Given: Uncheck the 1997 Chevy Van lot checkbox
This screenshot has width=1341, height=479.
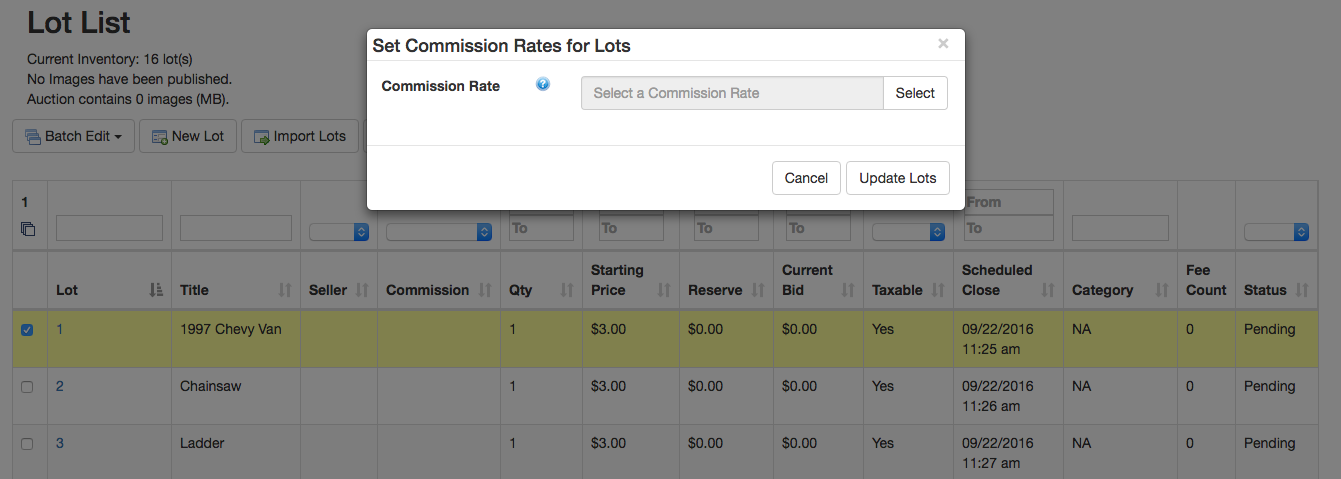Looking at the screenshot, I should point(27,330).
